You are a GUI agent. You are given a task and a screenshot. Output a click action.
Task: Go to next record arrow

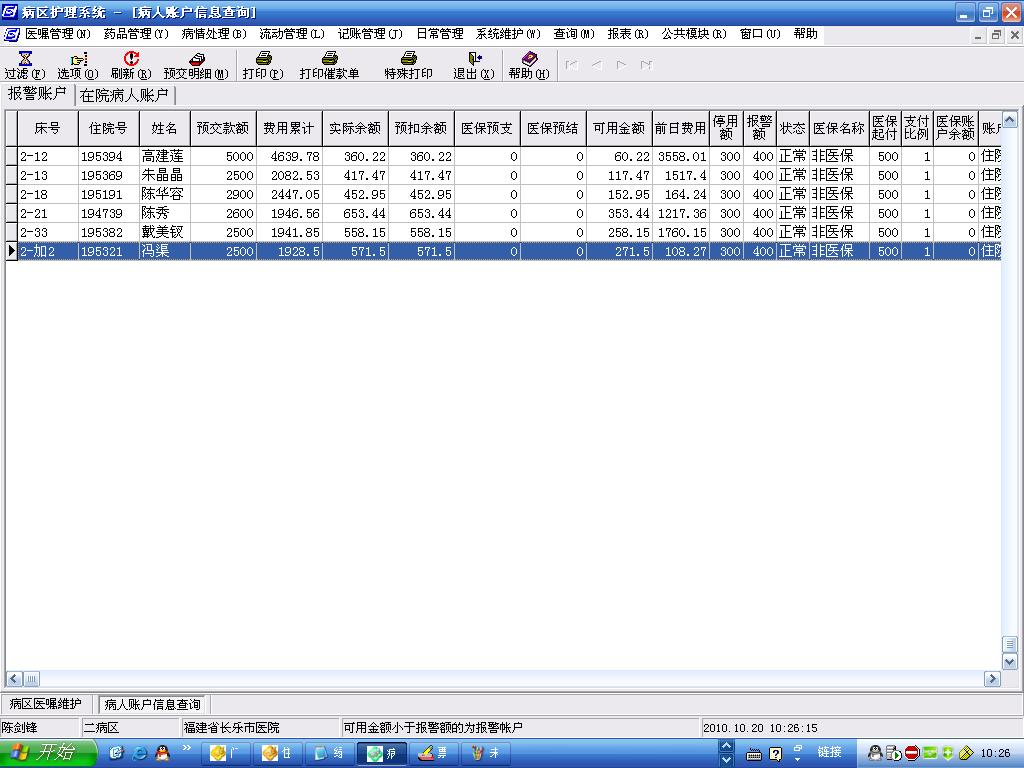point(622,65)
